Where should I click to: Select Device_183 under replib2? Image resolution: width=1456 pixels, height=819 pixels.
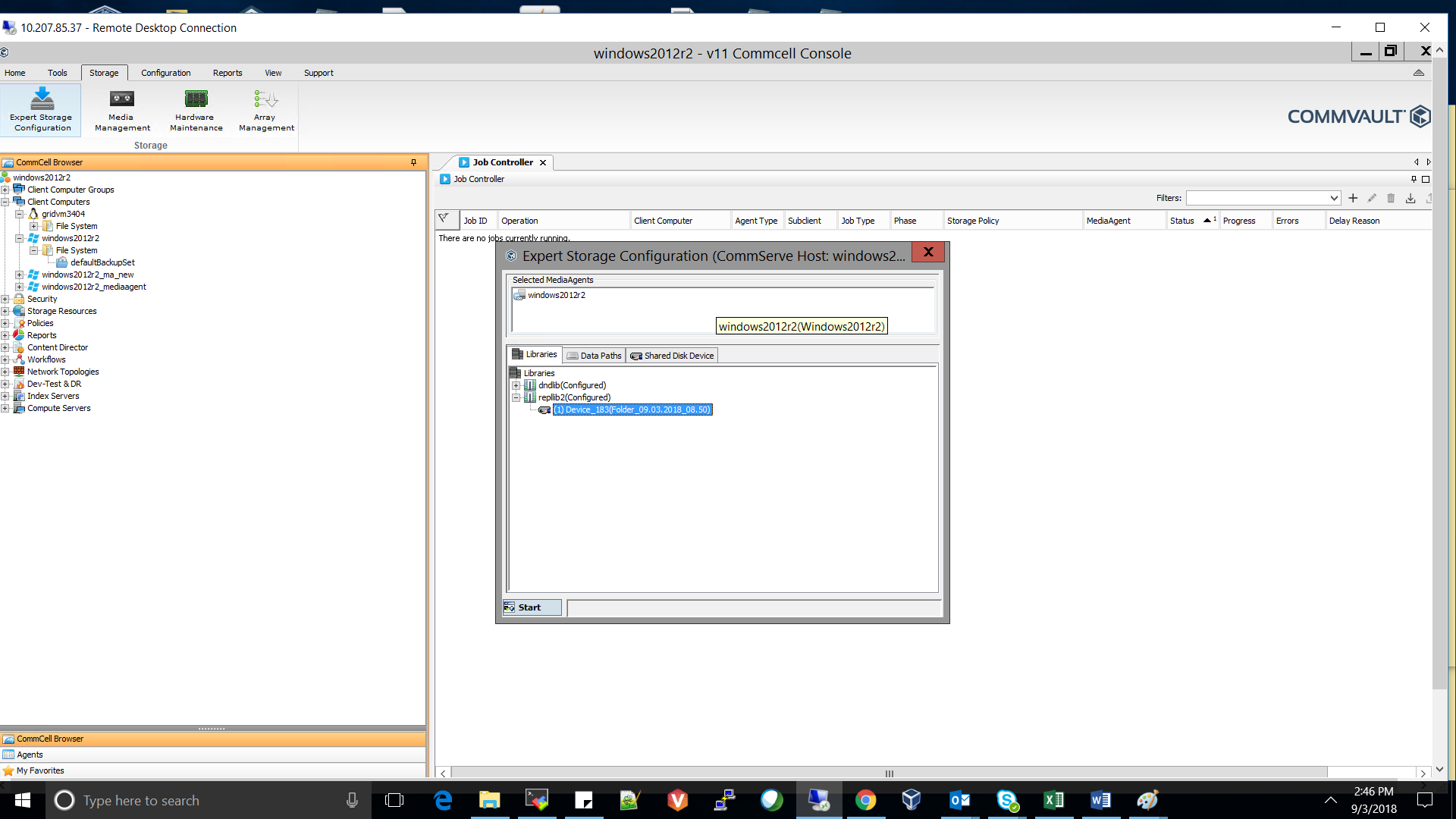tap(633, 409)
